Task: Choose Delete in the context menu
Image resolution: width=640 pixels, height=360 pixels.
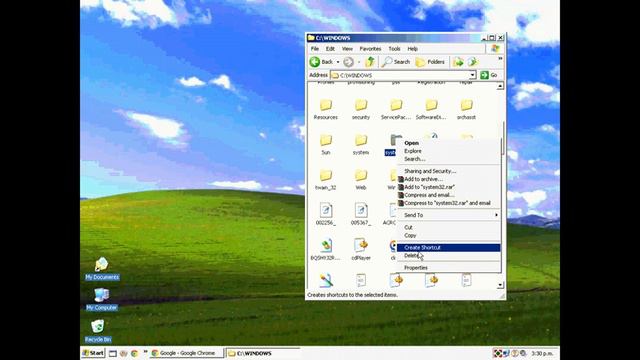Action: click(449, 256)
